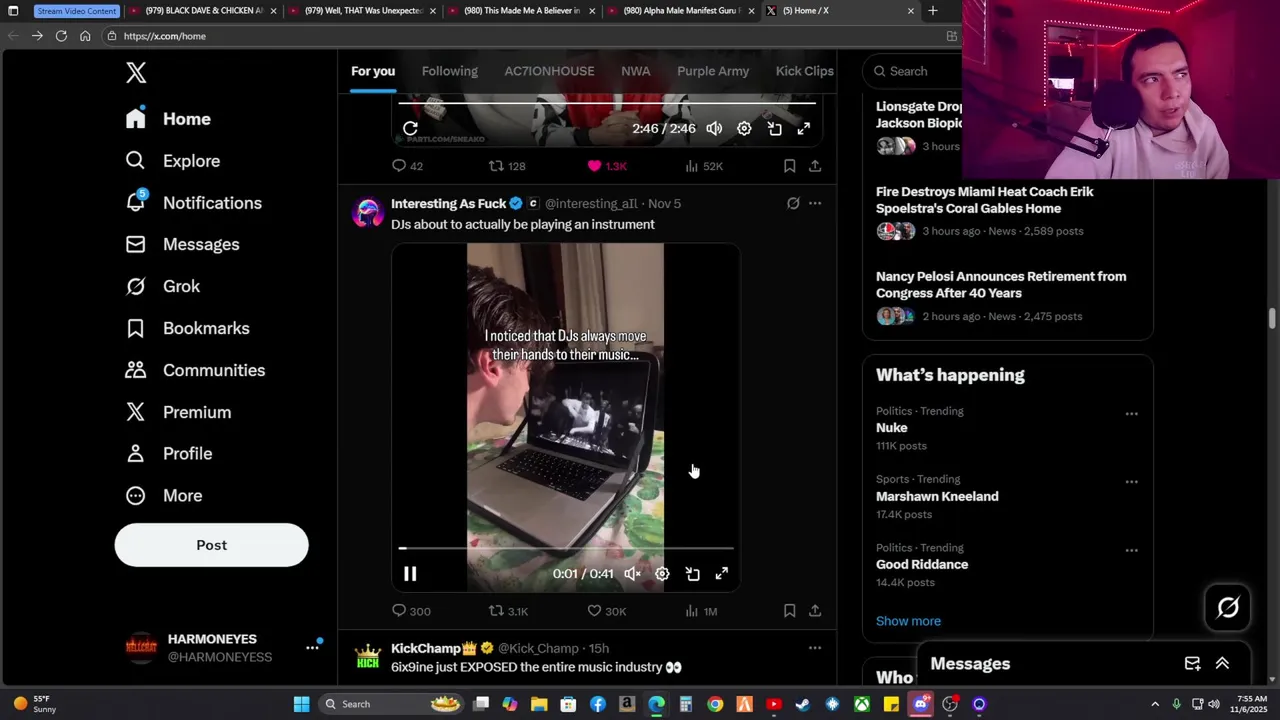The image size is (1280, 720).
Task: Click Show more under What's happening
Action: coord(908,621)
